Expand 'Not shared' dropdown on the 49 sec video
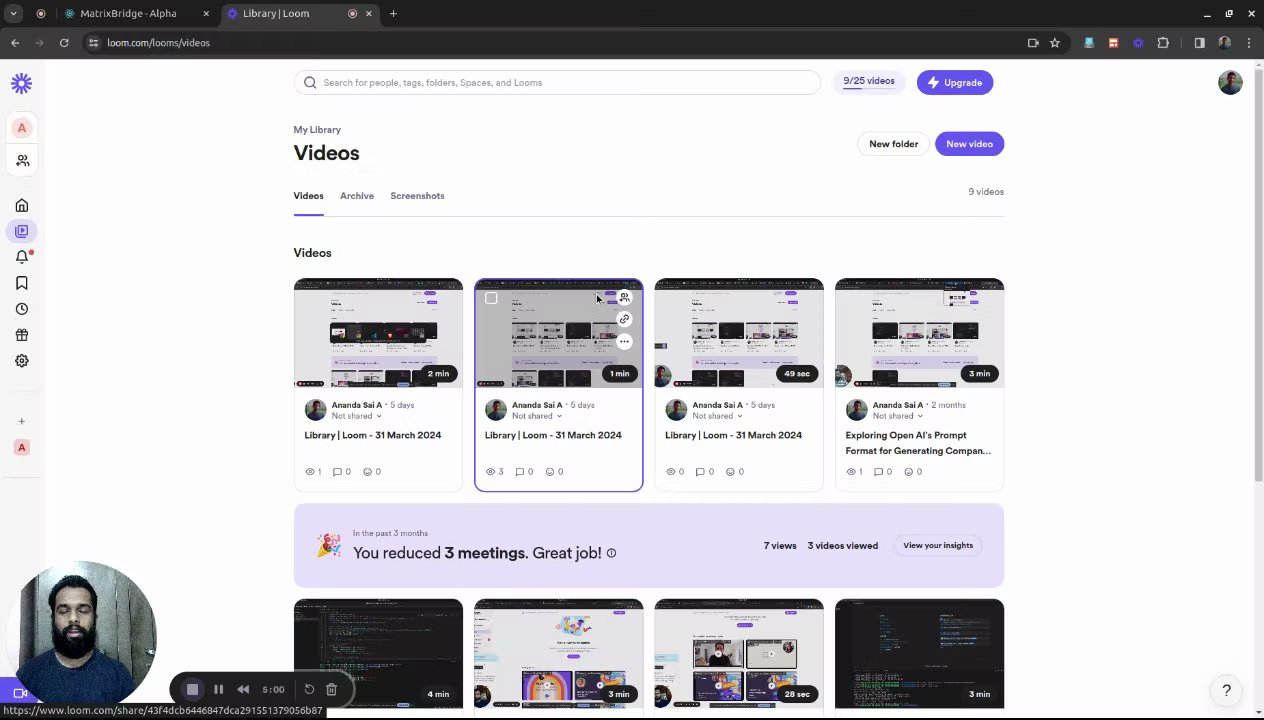Viewport: 1264px width, 720px height. 717,416
